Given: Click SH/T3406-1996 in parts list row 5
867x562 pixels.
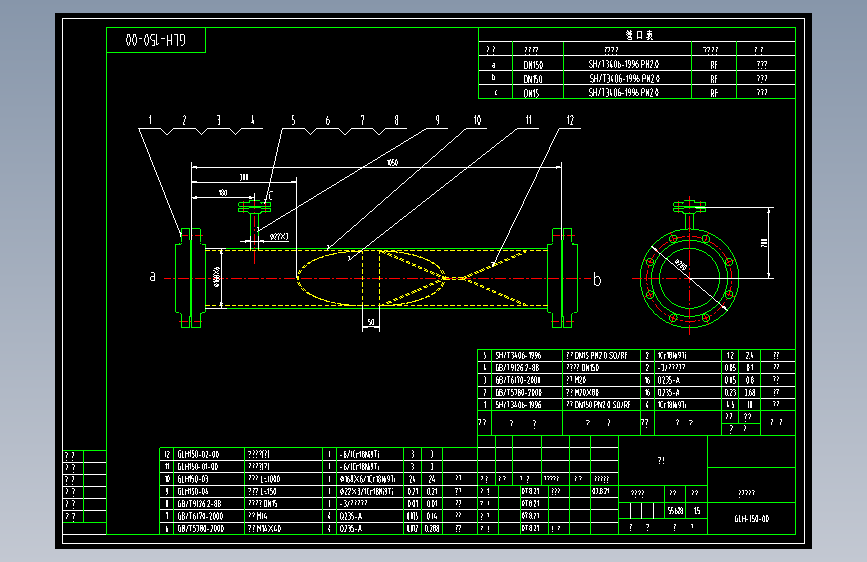Looking at the screenshot, I should pos(518,356).
